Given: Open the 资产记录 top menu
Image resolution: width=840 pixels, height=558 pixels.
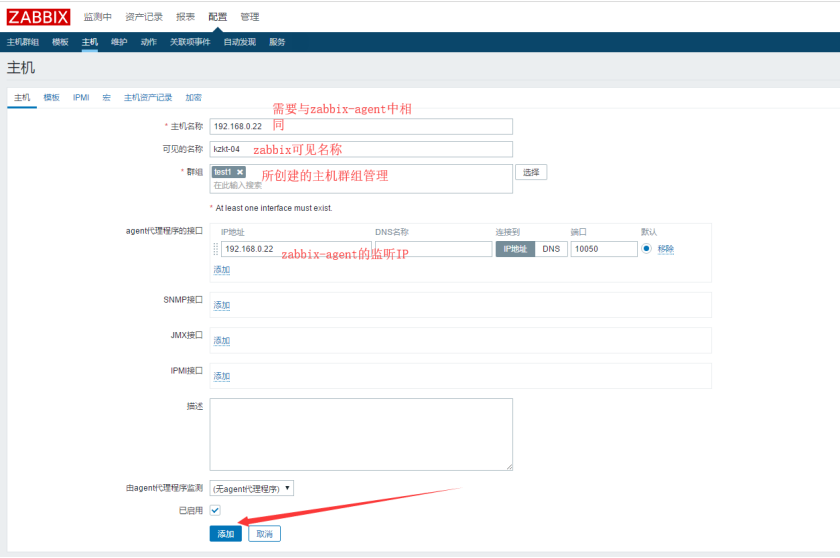Looking at the screenshot, I should coord(144,17).
